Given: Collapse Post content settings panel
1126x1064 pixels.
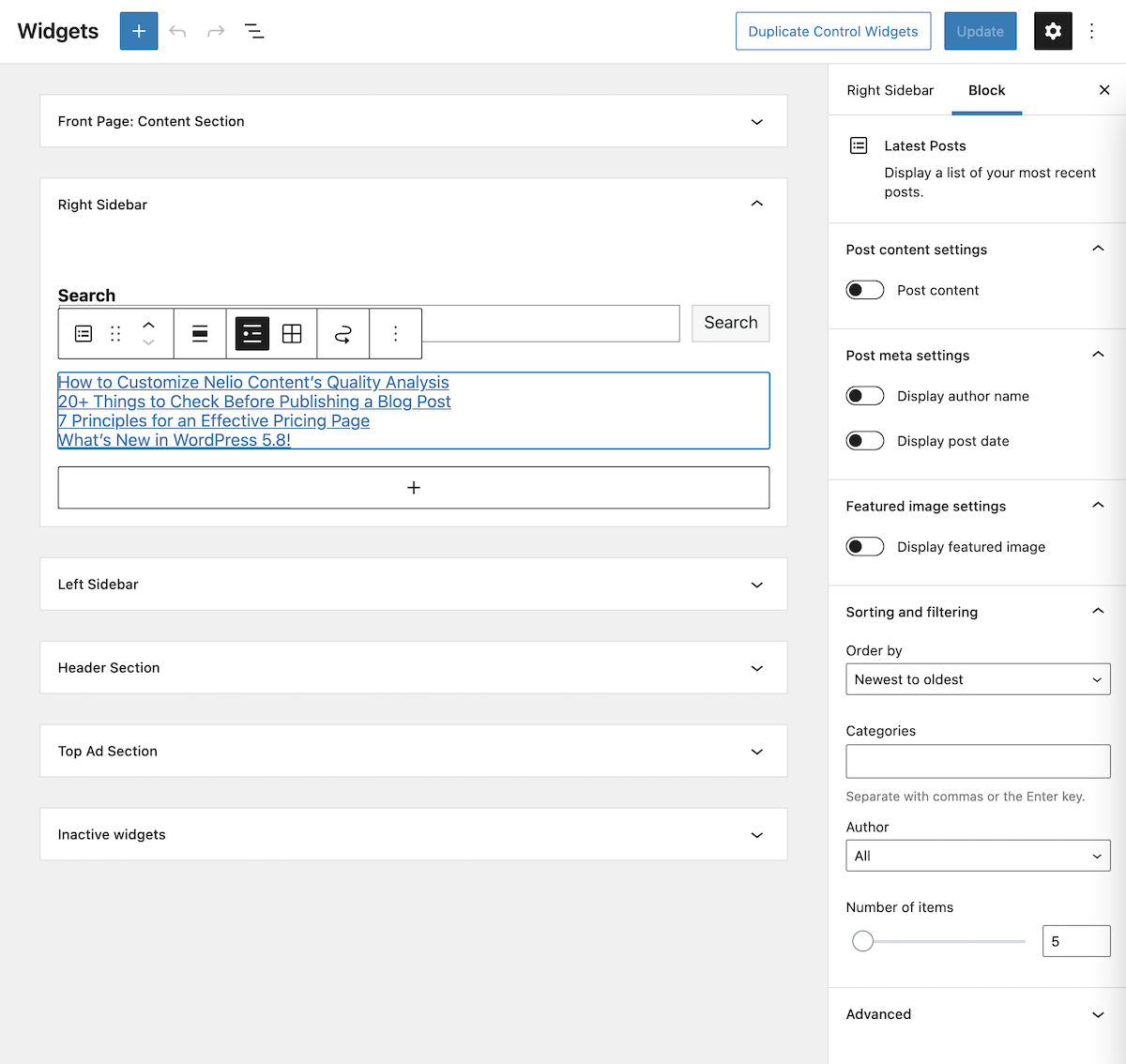Looking at the screenshot, I should [x=978, y=250].
